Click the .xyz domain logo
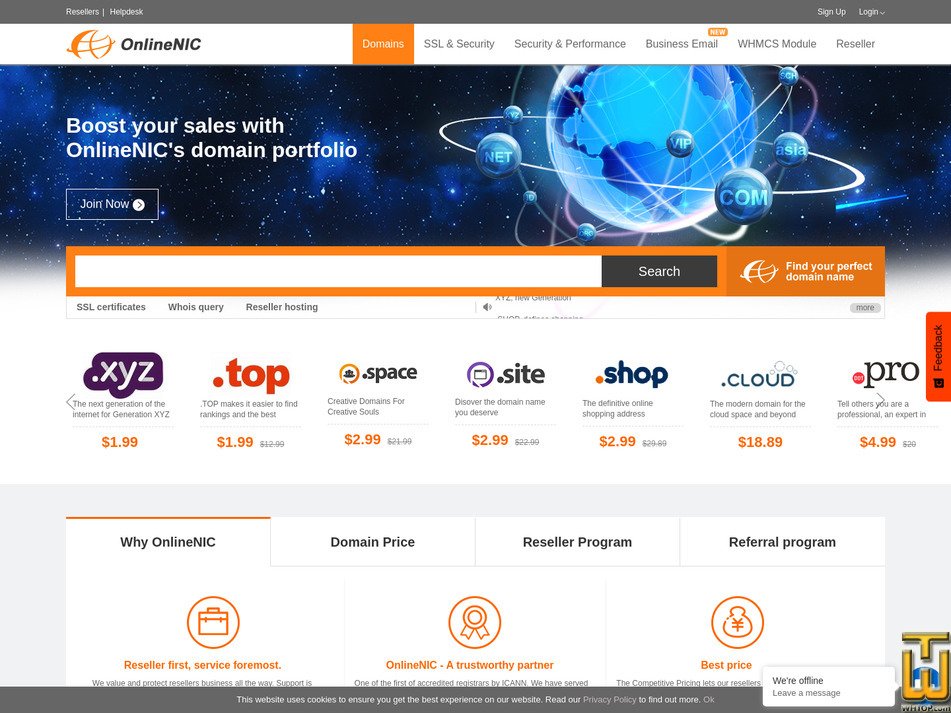951x713 pixels. [123, 374]
